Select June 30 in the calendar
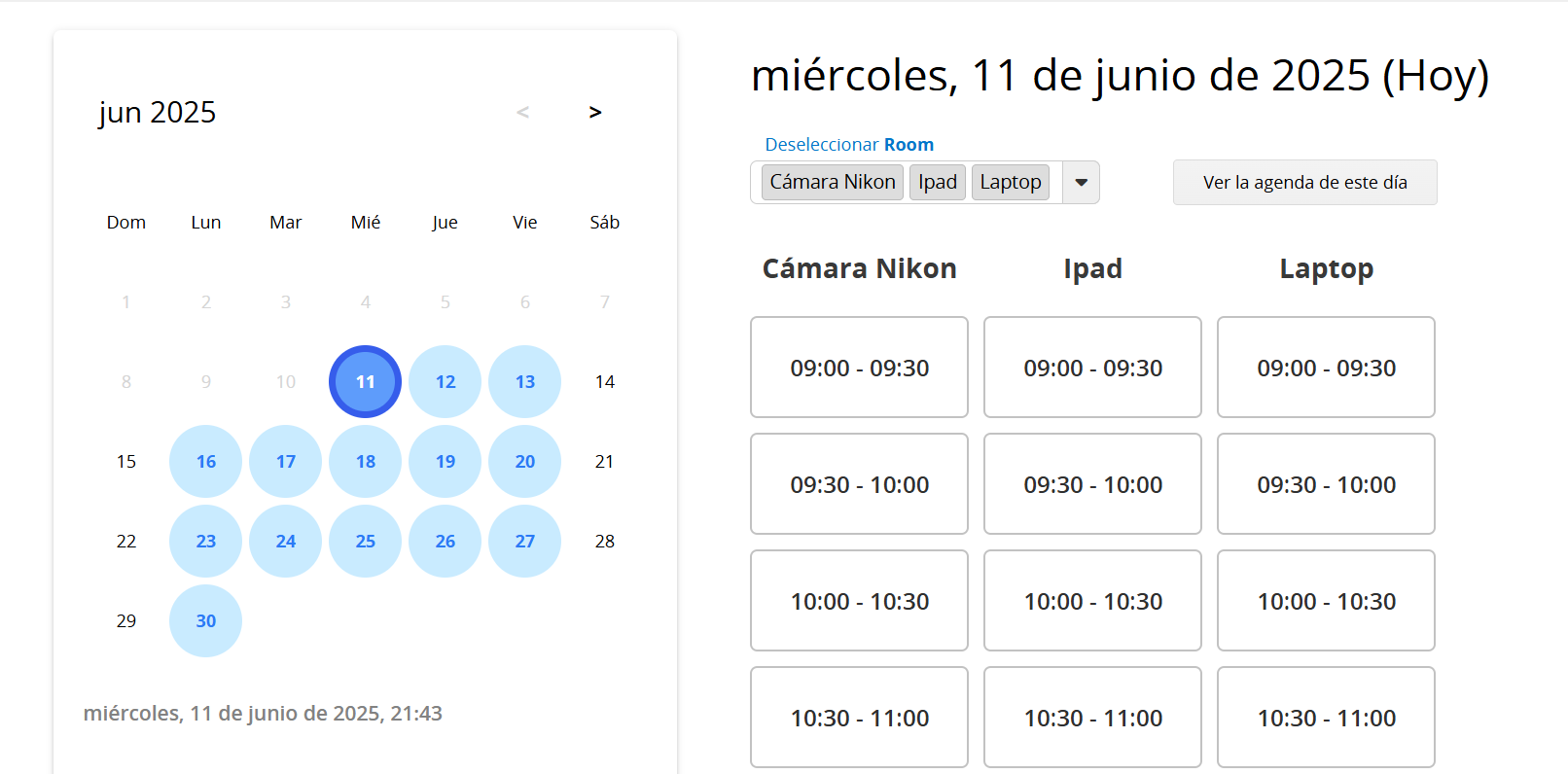Screen dimensions: 1568x774 pos(205,621)
